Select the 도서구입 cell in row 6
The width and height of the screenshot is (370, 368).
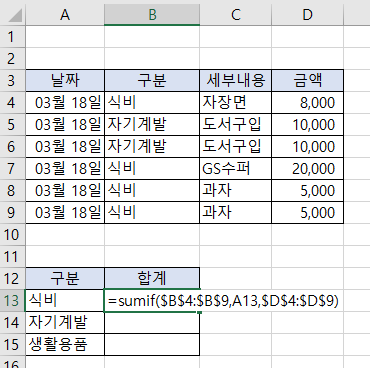pyautogui.click(x=236, y=147)
